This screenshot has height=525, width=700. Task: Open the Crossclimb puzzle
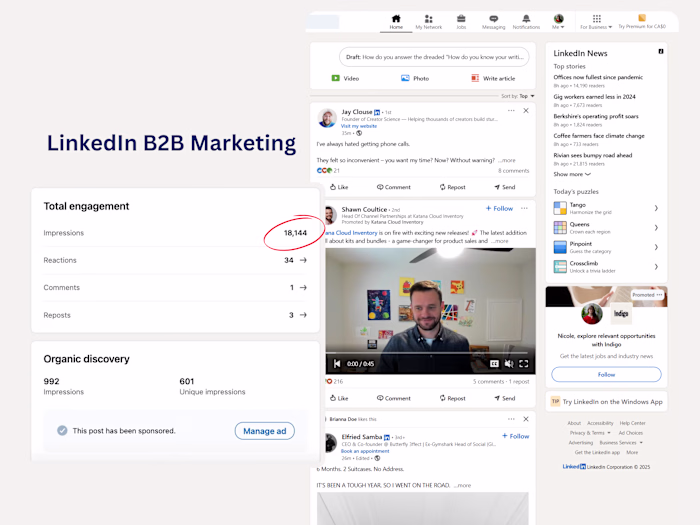pos(606,267)
